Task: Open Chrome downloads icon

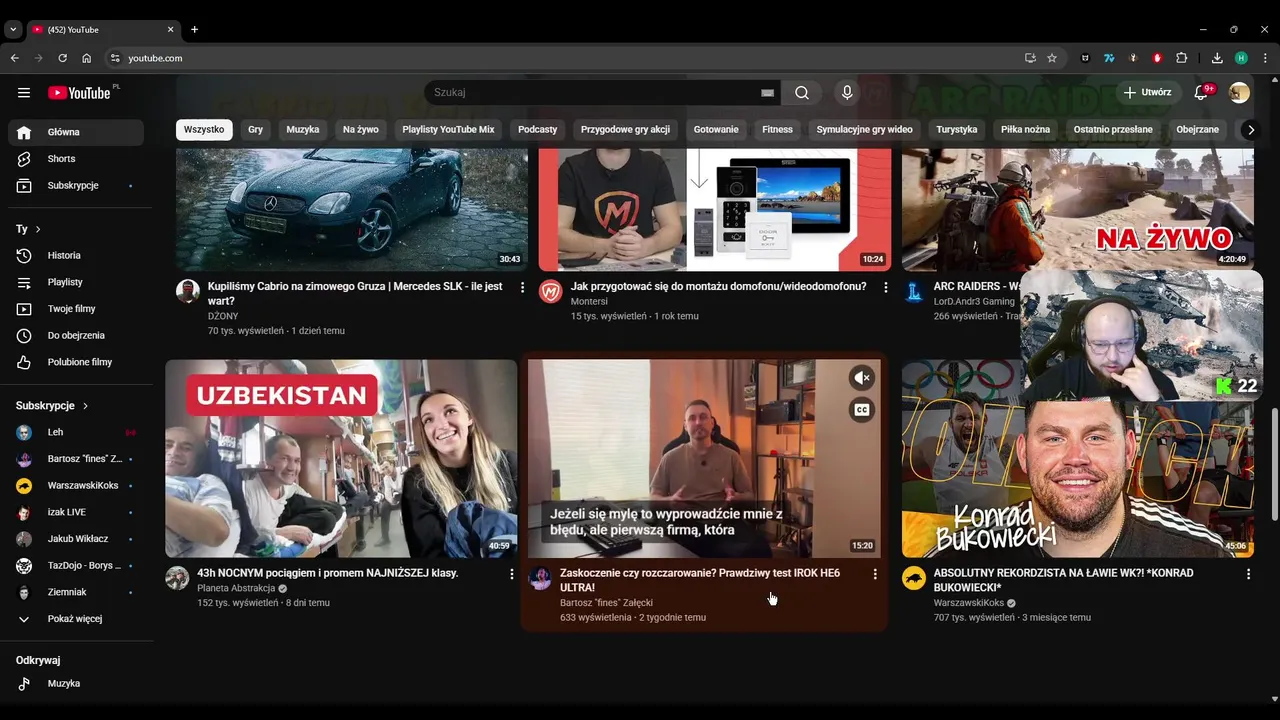Action: tap(1217, 58)
